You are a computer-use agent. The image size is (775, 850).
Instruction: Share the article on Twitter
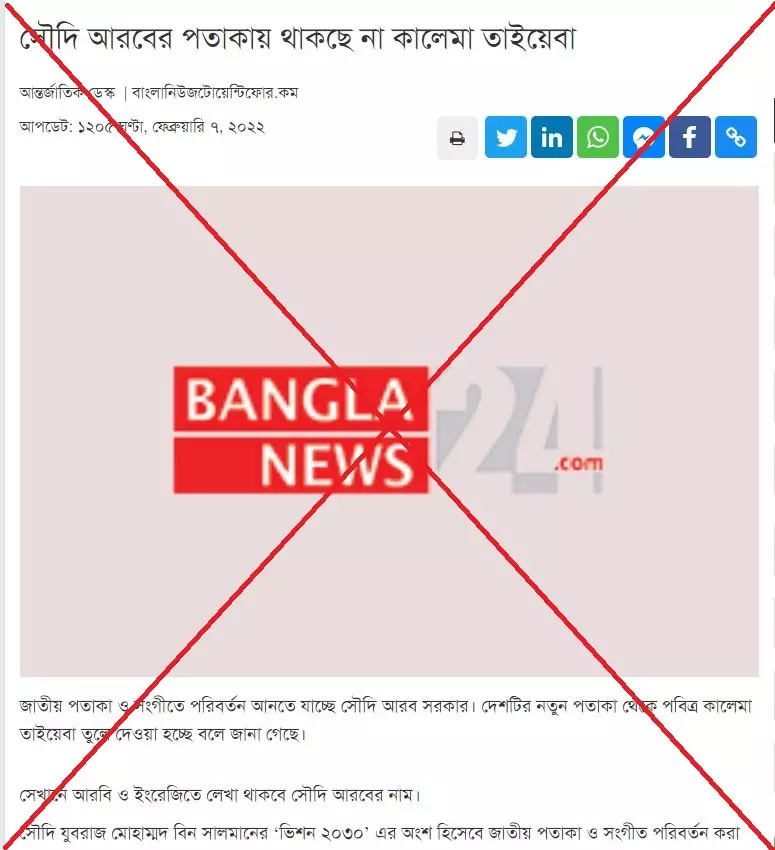tap(506, 137)
